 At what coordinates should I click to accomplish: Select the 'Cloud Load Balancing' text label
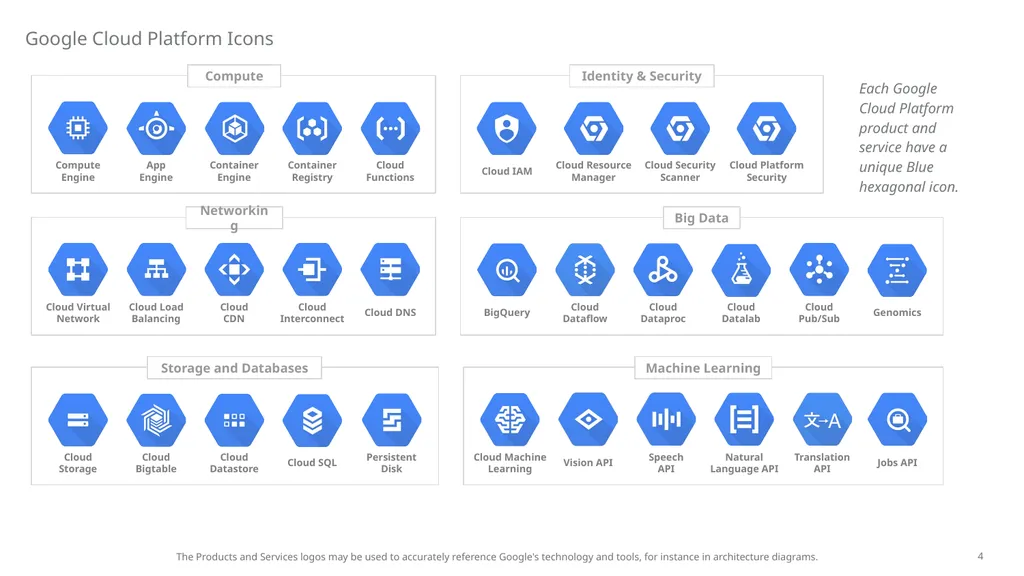pyautogui.click(x=156, y=313)
